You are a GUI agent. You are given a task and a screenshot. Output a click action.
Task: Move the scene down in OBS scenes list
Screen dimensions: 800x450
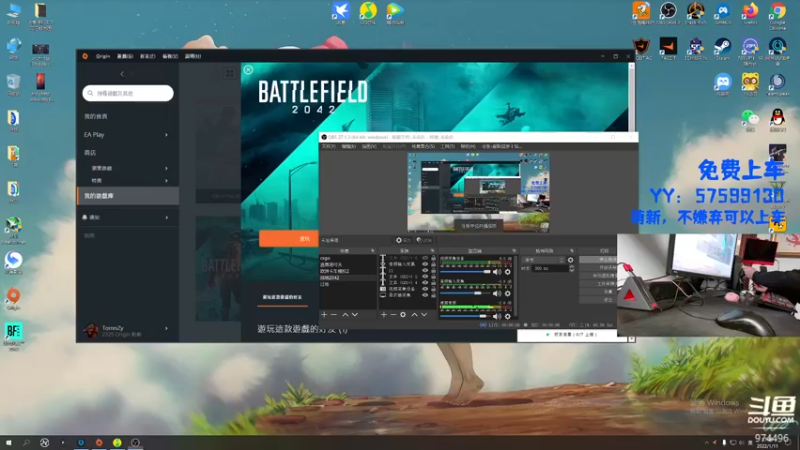point(355,314)
